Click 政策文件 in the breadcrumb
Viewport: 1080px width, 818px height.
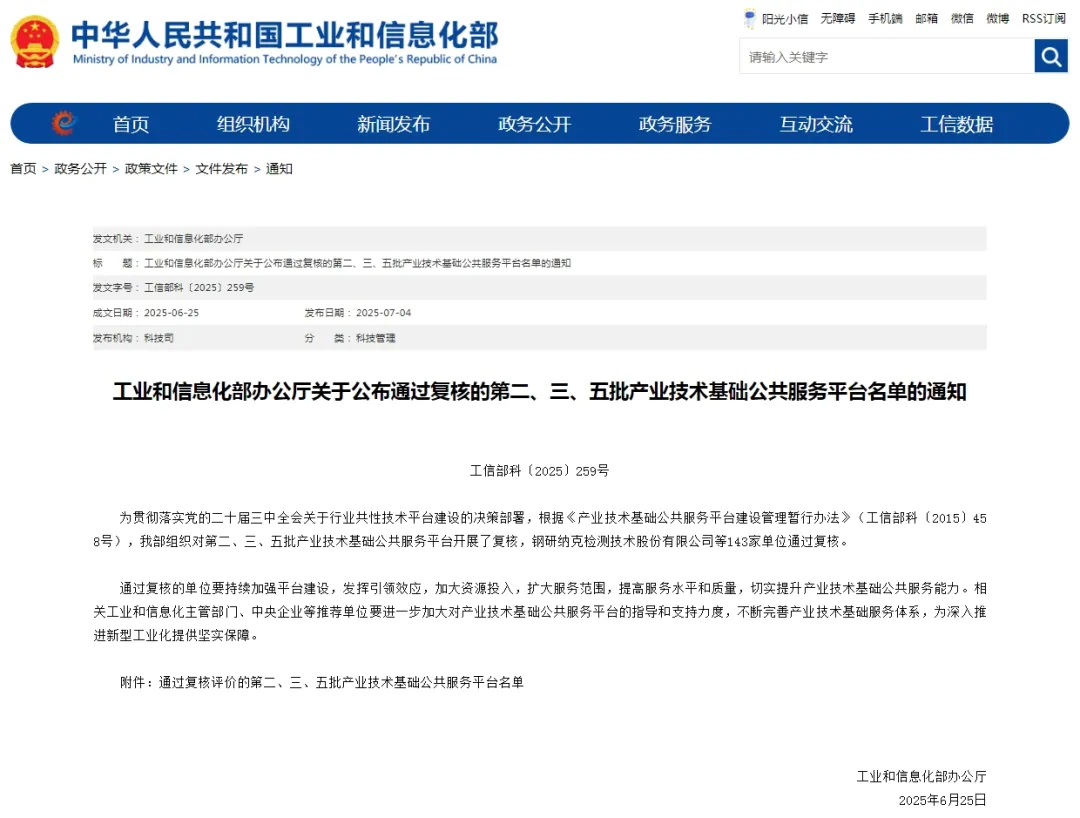point(151,169)
